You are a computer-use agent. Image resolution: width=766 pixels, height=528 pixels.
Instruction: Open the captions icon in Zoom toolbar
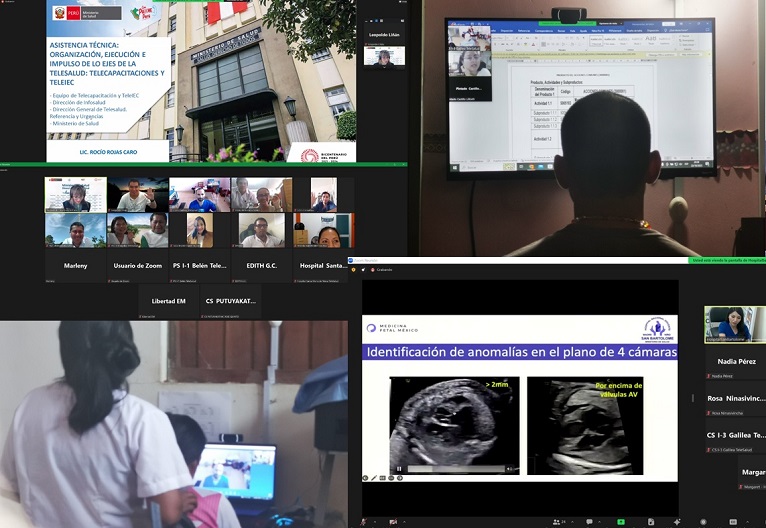point(733,522)
